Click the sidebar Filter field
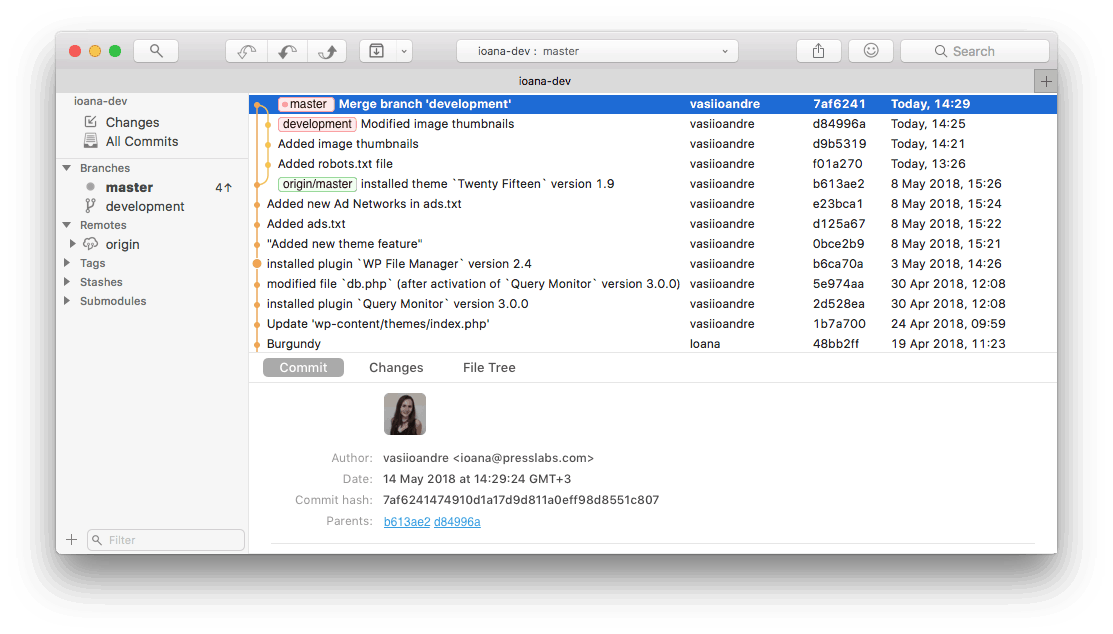Image resolution: width=1113 pixels, height=634 pixels. coord(166,540)
